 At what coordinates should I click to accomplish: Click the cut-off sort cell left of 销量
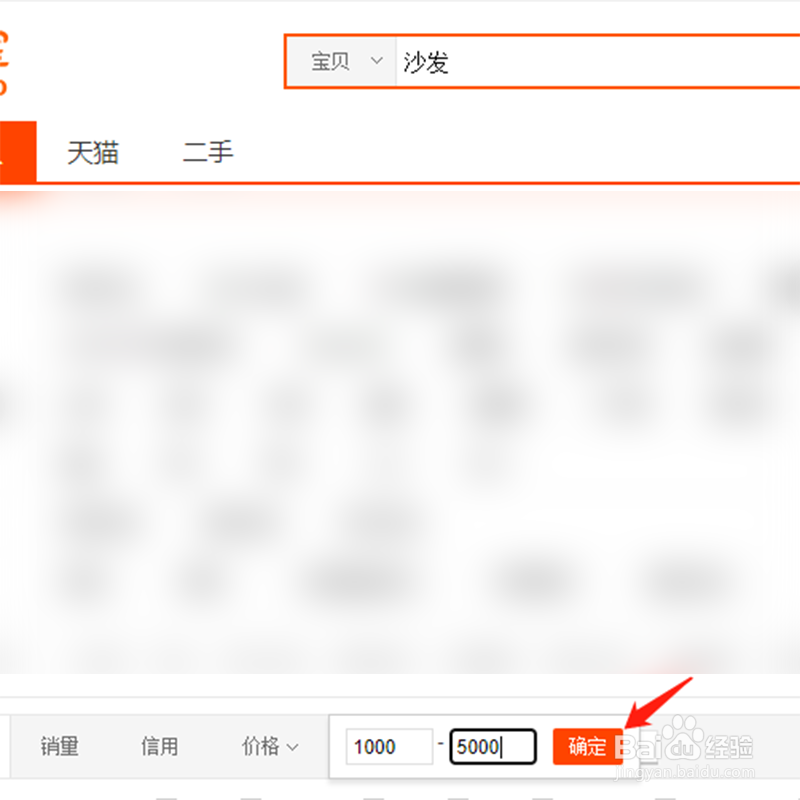(x=5, y=747)
